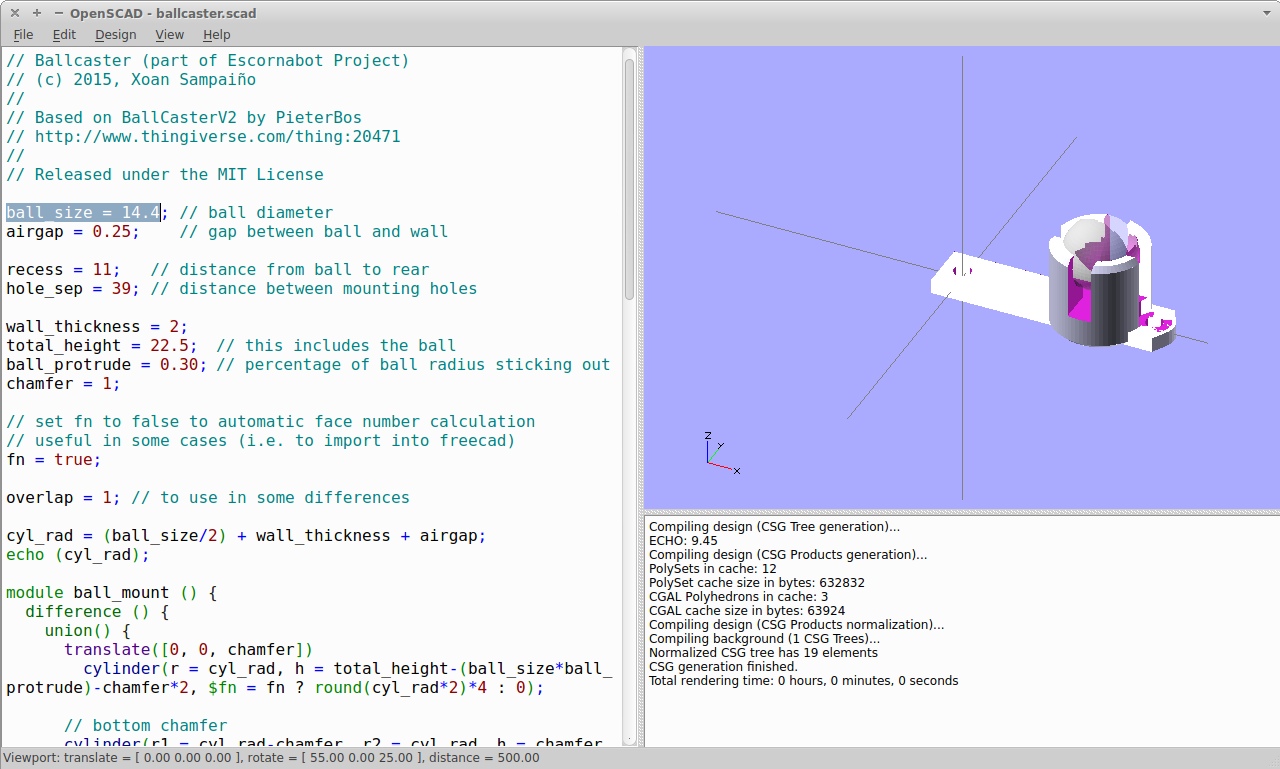Click the line 'ball_protrude = 0.30;'
Image resolution: width=1280 pixels, height=769 pixels.
pyautogui.click(x=106, y=364)
